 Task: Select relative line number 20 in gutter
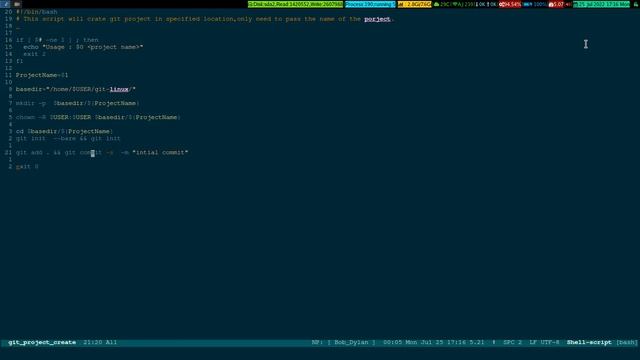point(8,12)
